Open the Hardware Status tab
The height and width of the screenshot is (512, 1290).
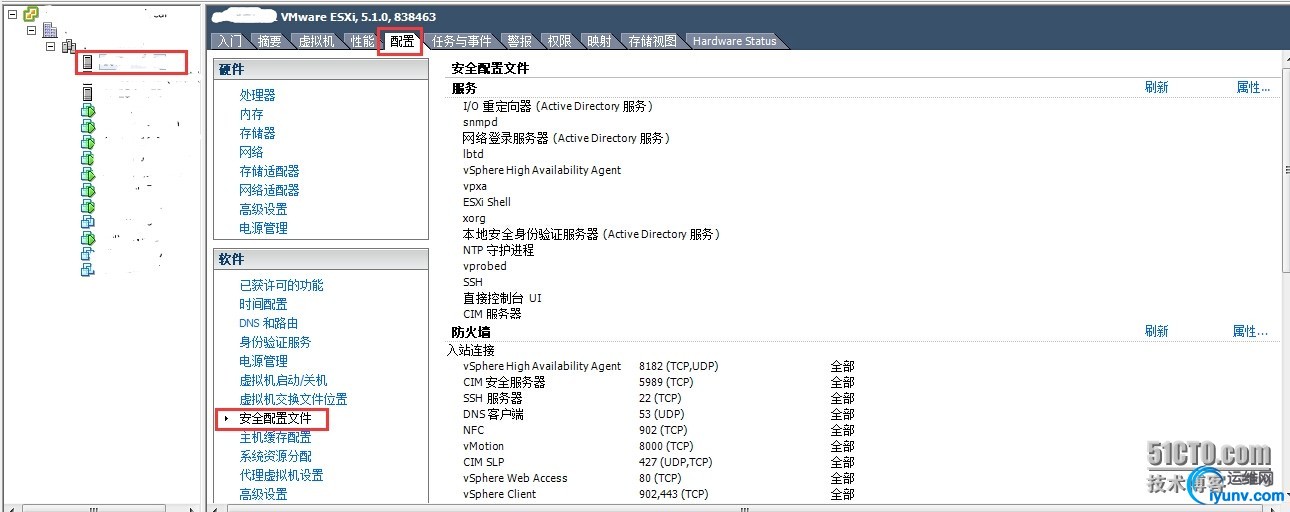click(735, 41)
